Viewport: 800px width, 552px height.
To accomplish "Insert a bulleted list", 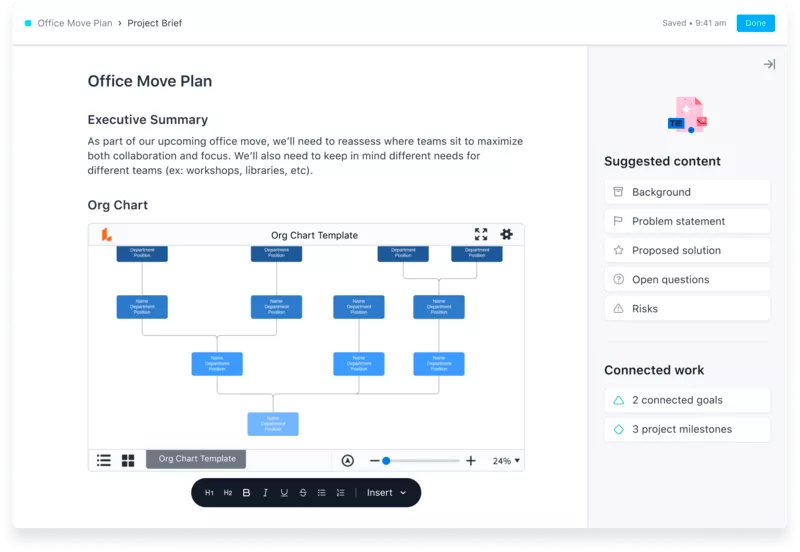I will click(x=321, y=493).
